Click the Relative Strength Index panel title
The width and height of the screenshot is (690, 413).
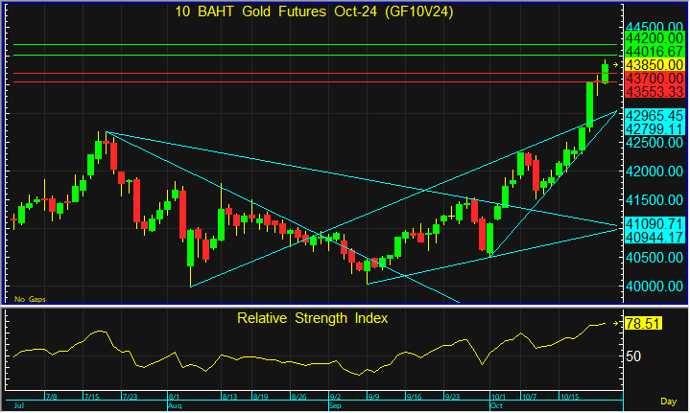point(312,318)
